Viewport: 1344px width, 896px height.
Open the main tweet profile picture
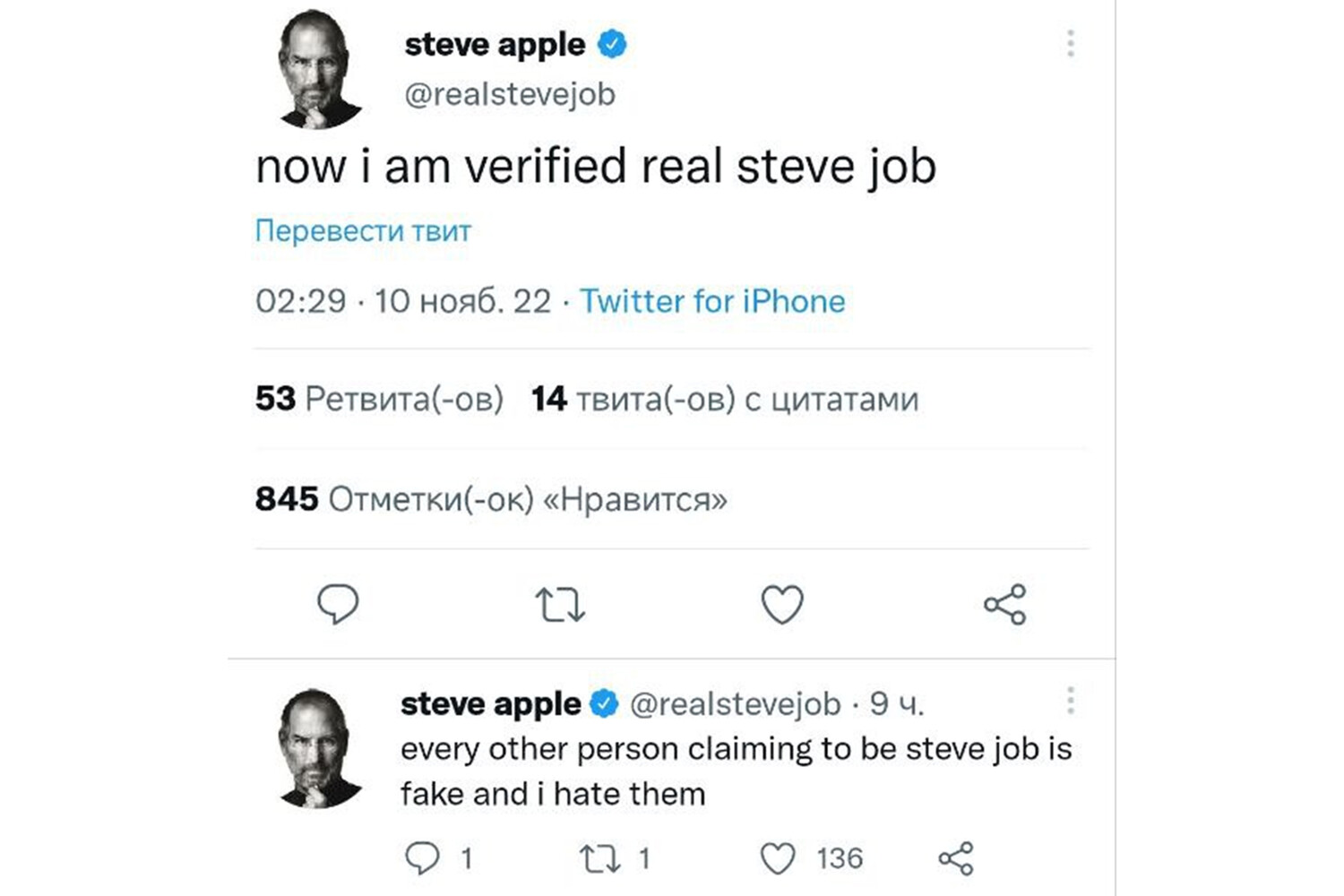coord(318,69)
